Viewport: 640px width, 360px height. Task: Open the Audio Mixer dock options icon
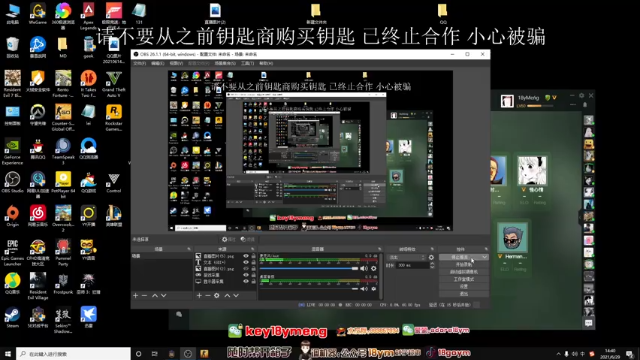click(380, 249)
